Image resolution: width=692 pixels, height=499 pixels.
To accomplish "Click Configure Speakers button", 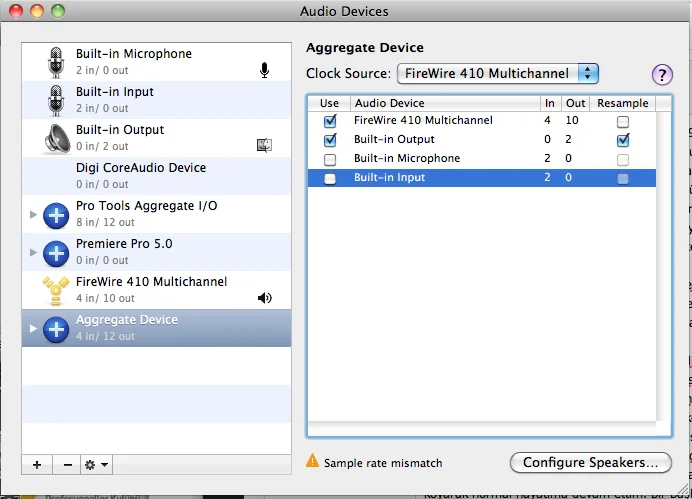I will click(590, 462).
